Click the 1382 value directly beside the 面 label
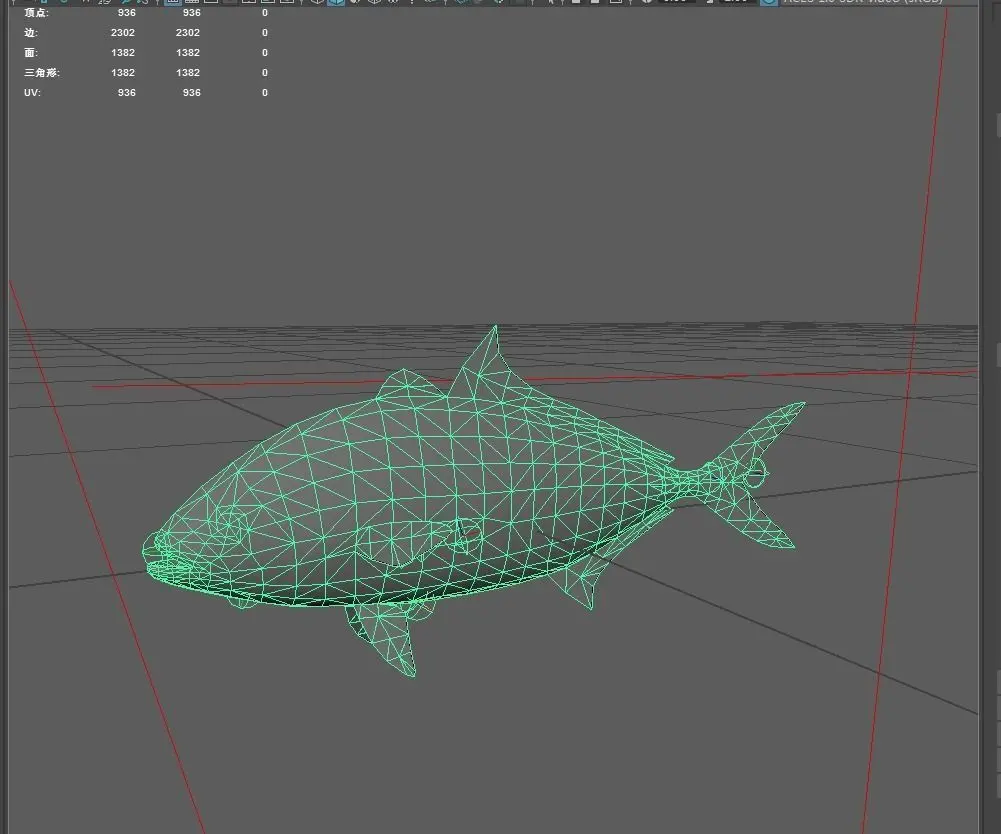 123,52
